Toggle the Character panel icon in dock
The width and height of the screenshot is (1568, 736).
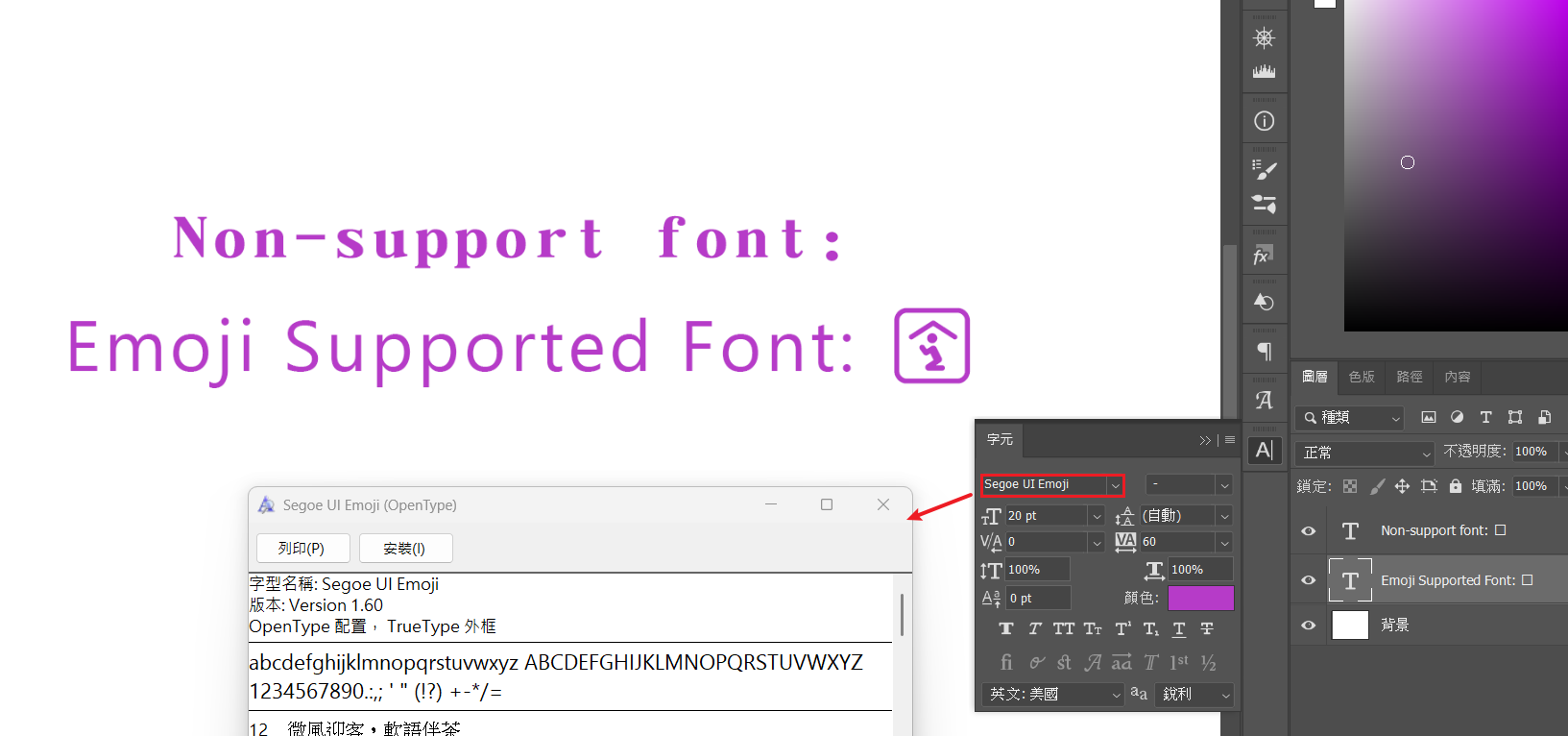point(1264,450)
